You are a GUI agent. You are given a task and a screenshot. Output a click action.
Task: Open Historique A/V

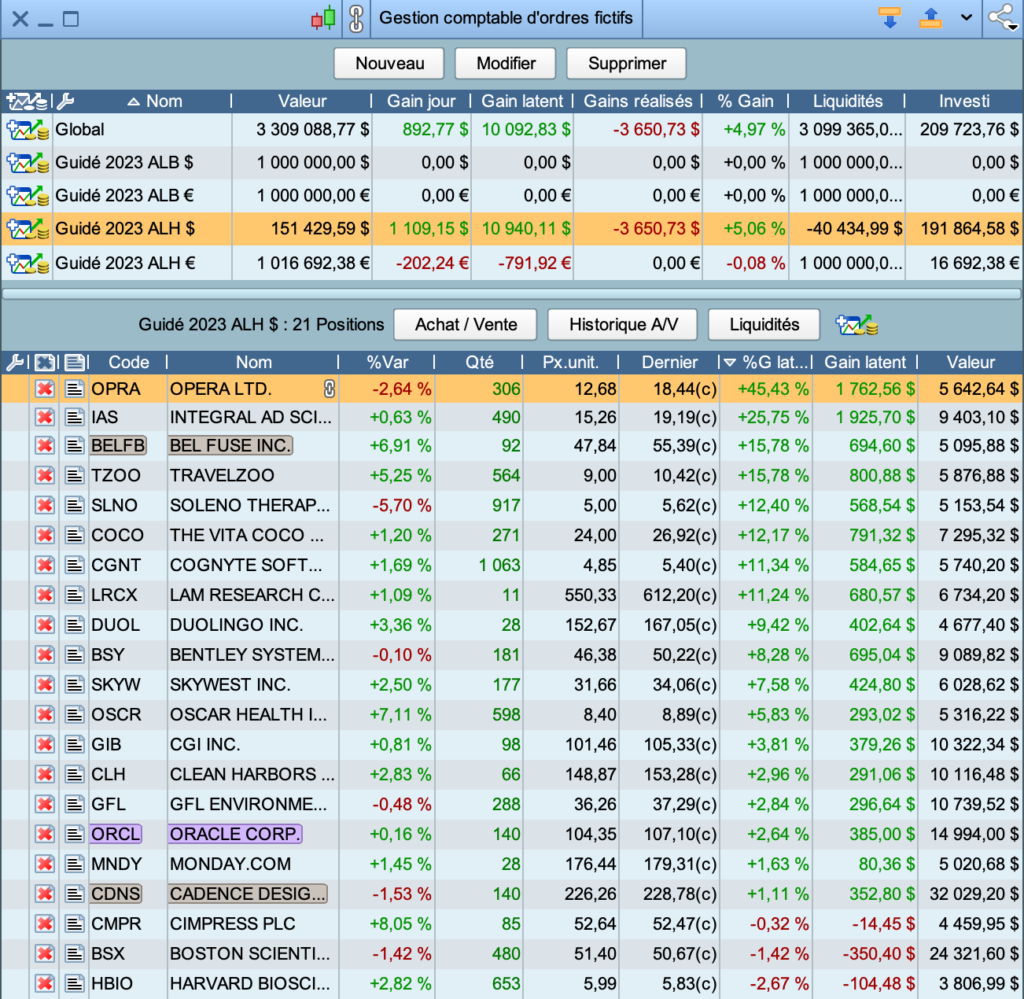coord(623,325)
